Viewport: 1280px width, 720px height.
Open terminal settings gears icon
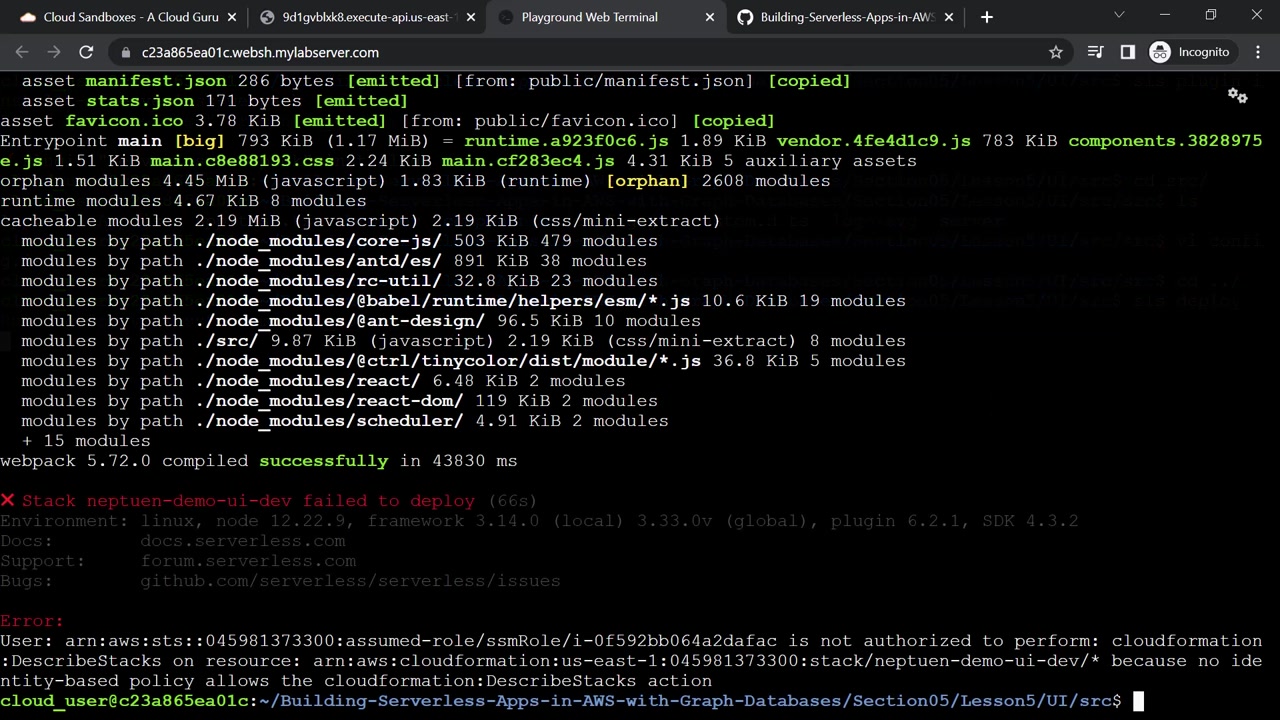tap(1237, 96)
